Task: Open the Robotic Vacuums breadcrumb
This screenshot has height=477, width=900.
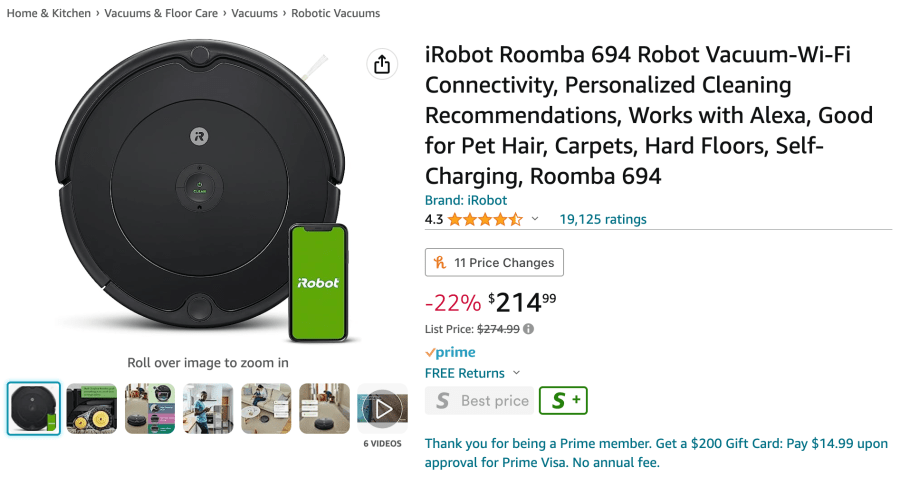Action: coord(336,14)
